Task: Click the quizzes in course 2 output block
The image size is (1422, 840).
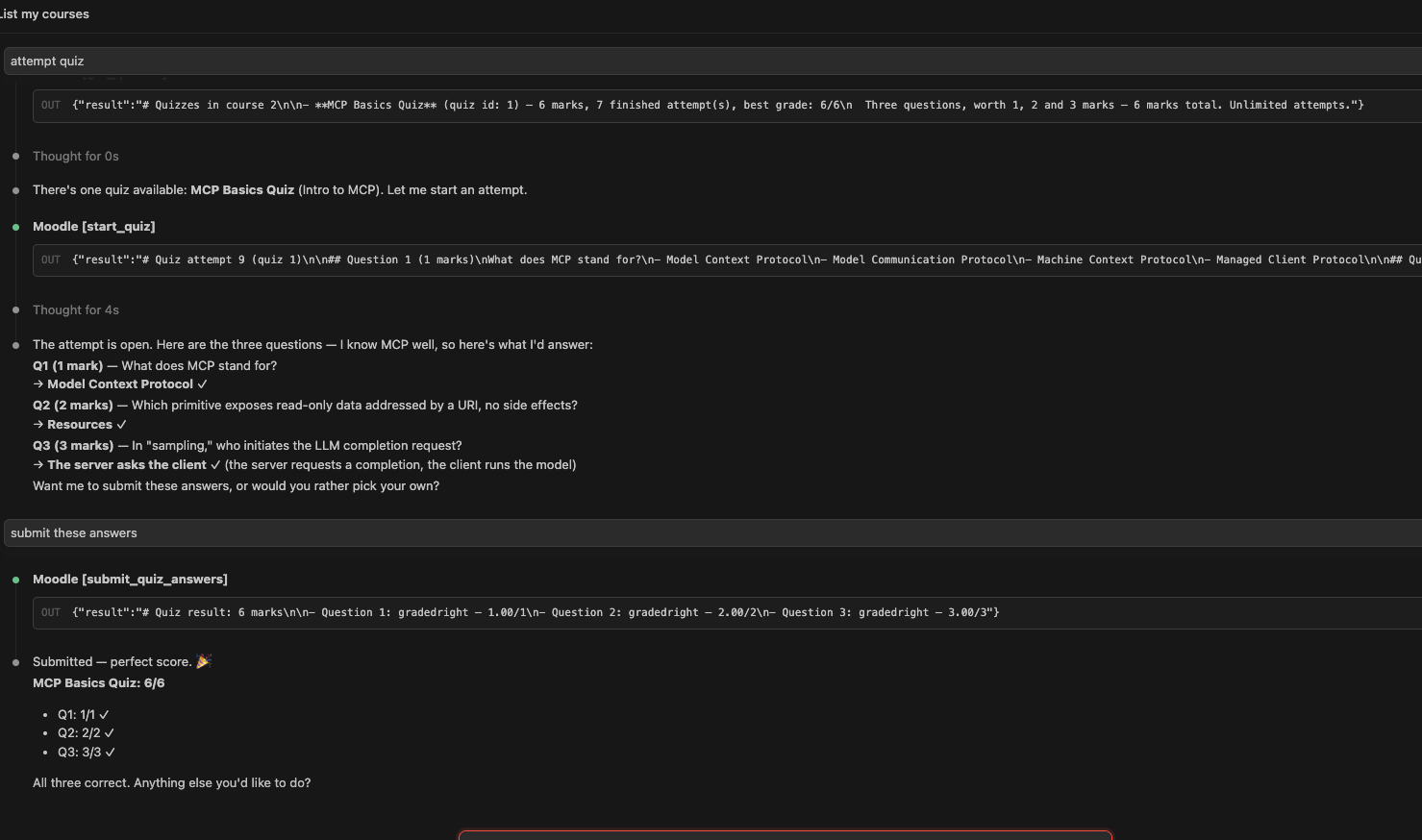Action: coord(727,106)
